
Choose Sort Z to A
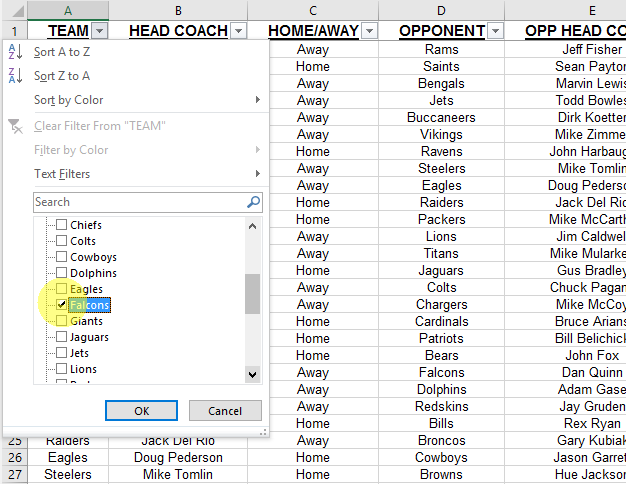(136, 76)
